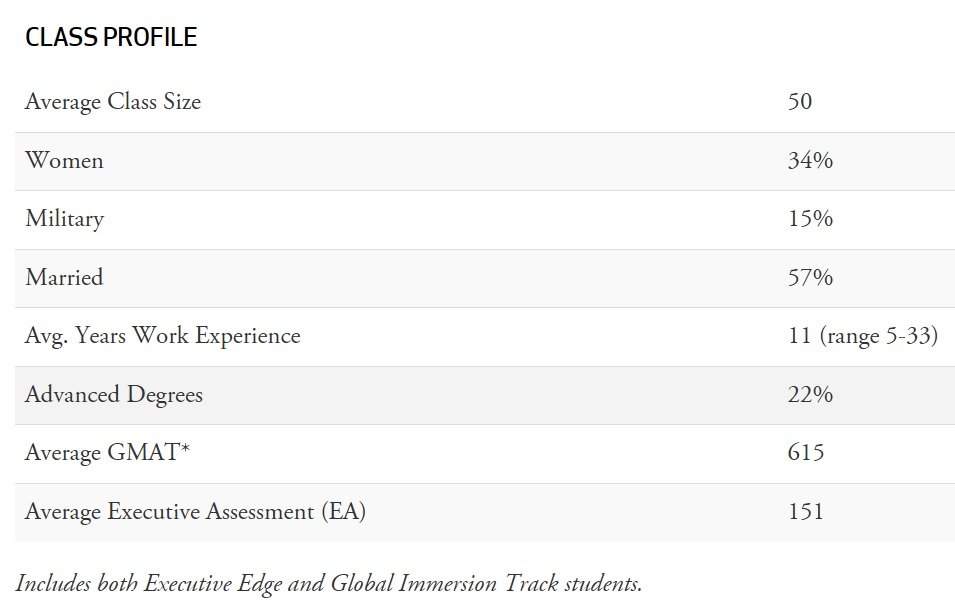955x615 pixels.
Task: Select the Military row label
Action: pos(64,219)
